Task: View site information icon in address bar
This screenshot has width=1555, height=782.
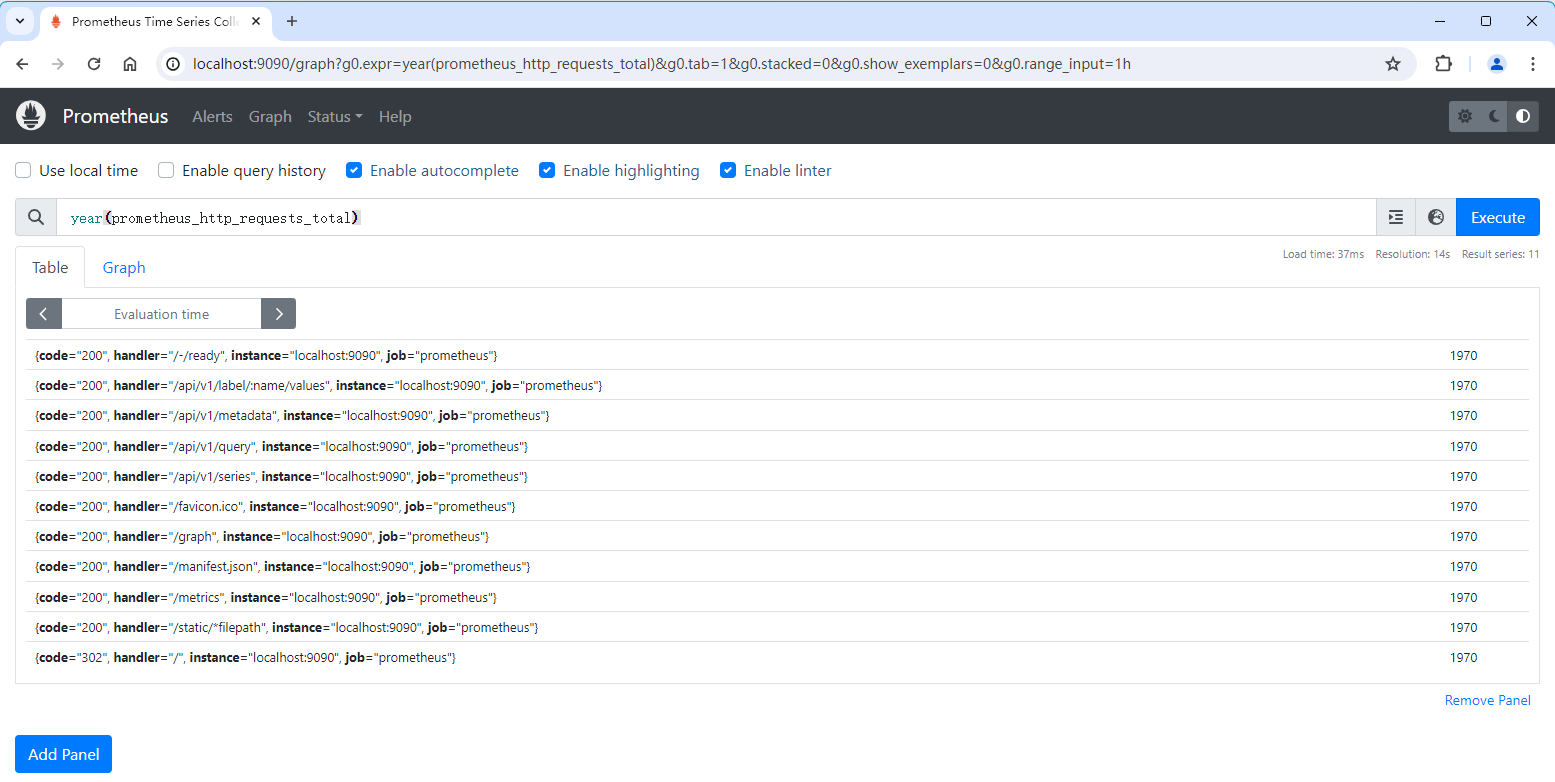Action: (x=173, y=64)
